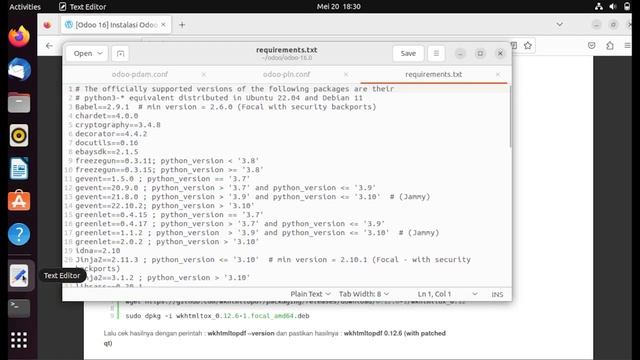Click the volume icon in top bar
Image resolution: width=640 pixels, height=360 pixels.
click(613, 7)
